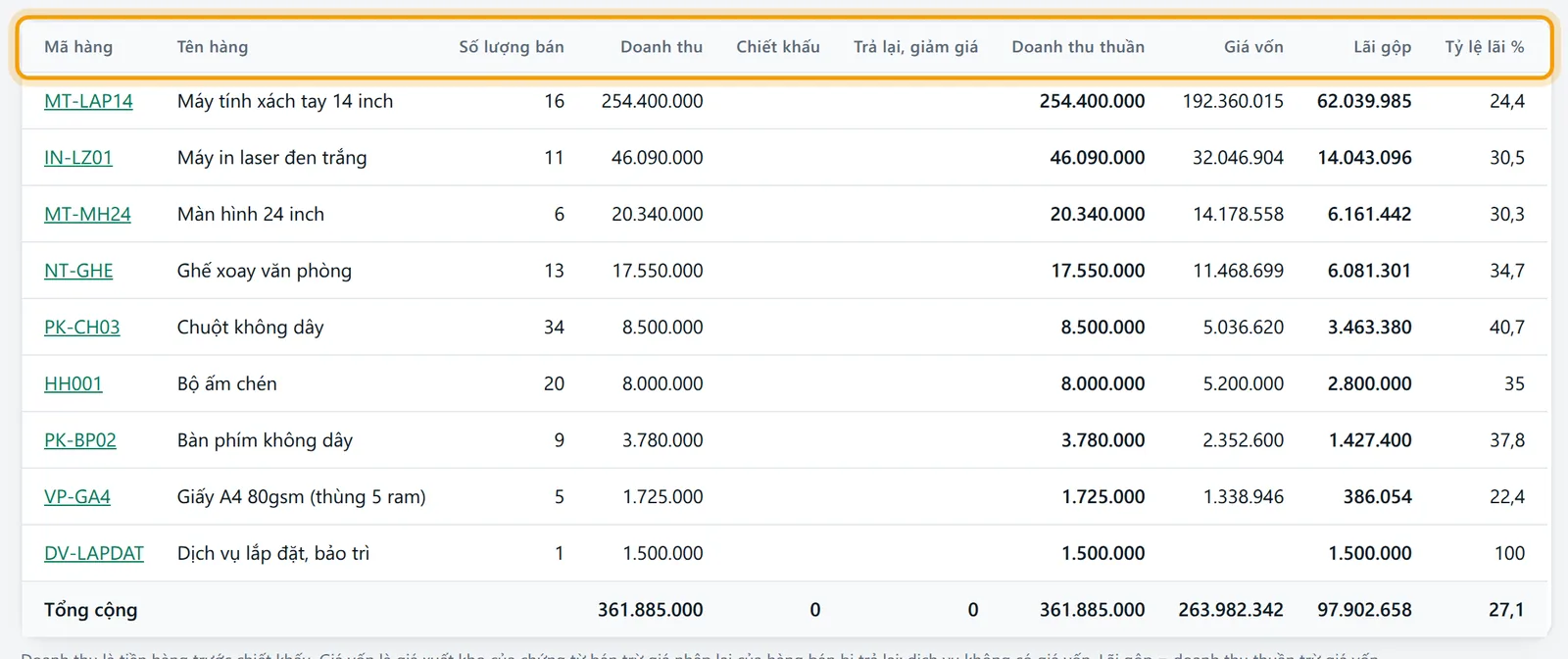Screen dimensions: 1568x659
Task: Click the 'Chiết khấu' column header
Action: tap(778, 47)
